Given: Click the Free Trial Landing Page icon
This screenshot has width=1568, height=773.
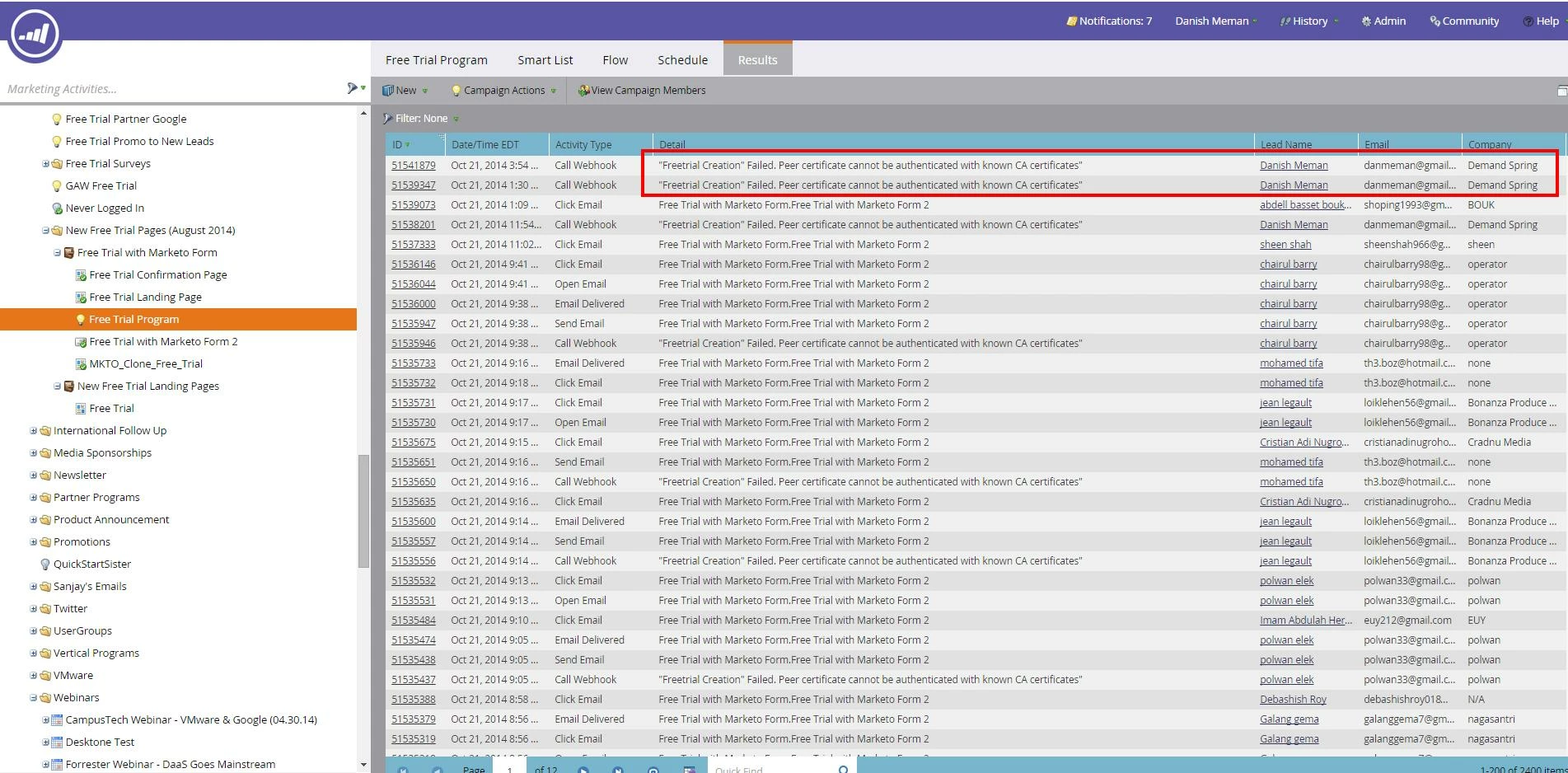Looking at the screenshot, I should (81, 297).
